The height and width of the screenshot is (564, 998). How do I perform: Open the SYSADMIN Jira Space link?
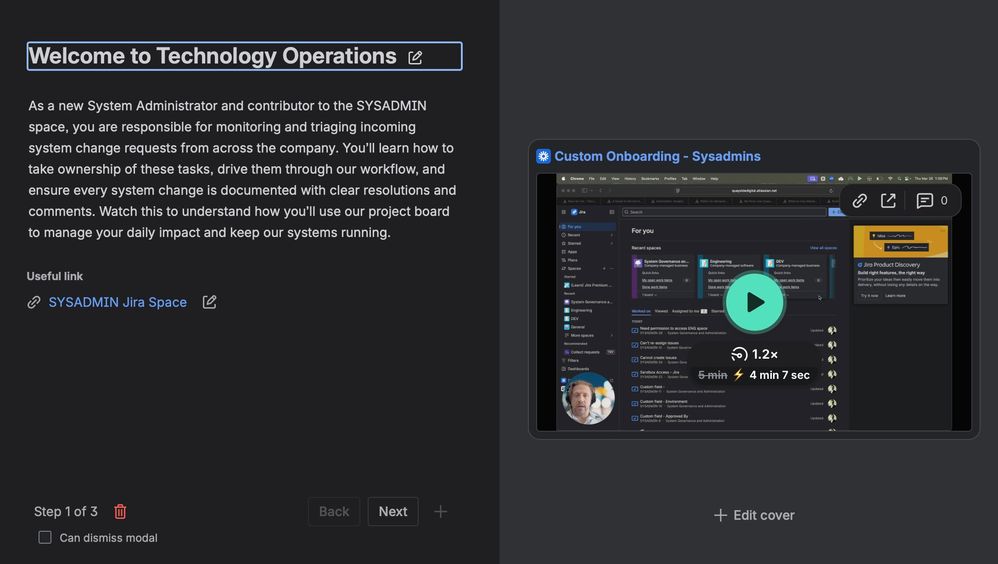click(118, 302)
